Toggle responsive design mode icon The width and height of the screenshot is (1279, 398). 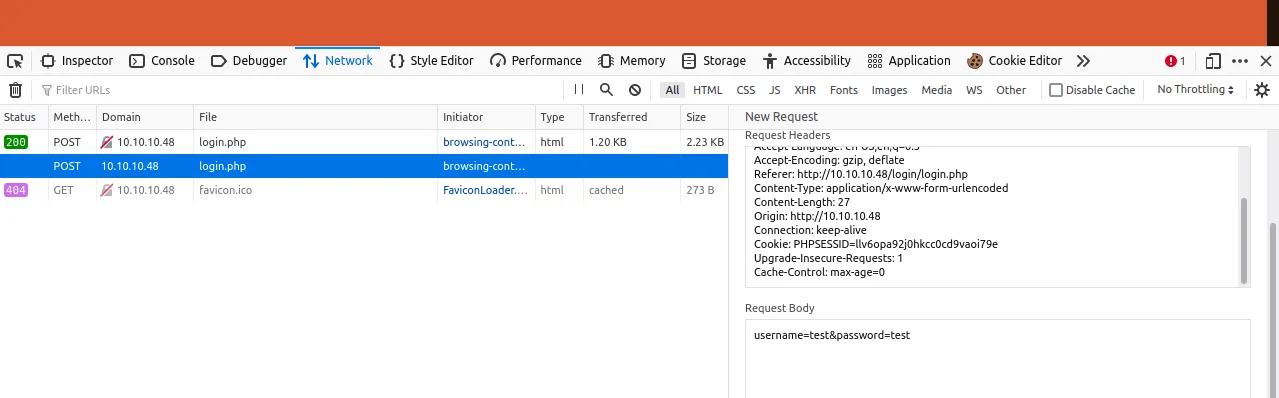[x=1213, y=61]
